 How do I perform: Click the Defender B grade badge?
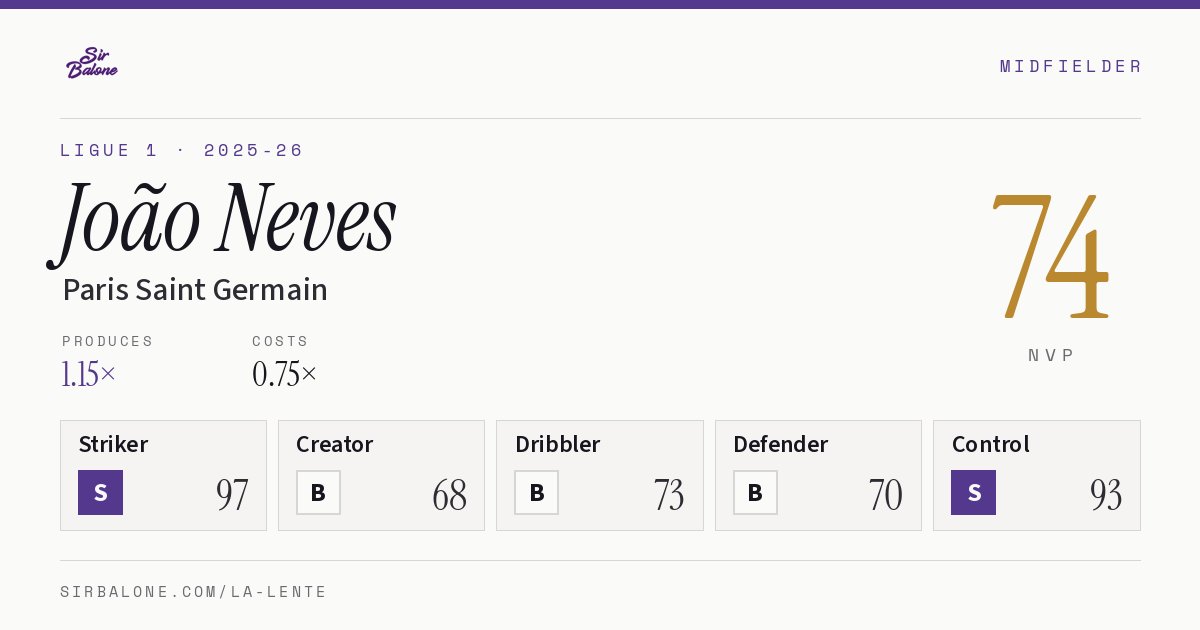point(755,493)
